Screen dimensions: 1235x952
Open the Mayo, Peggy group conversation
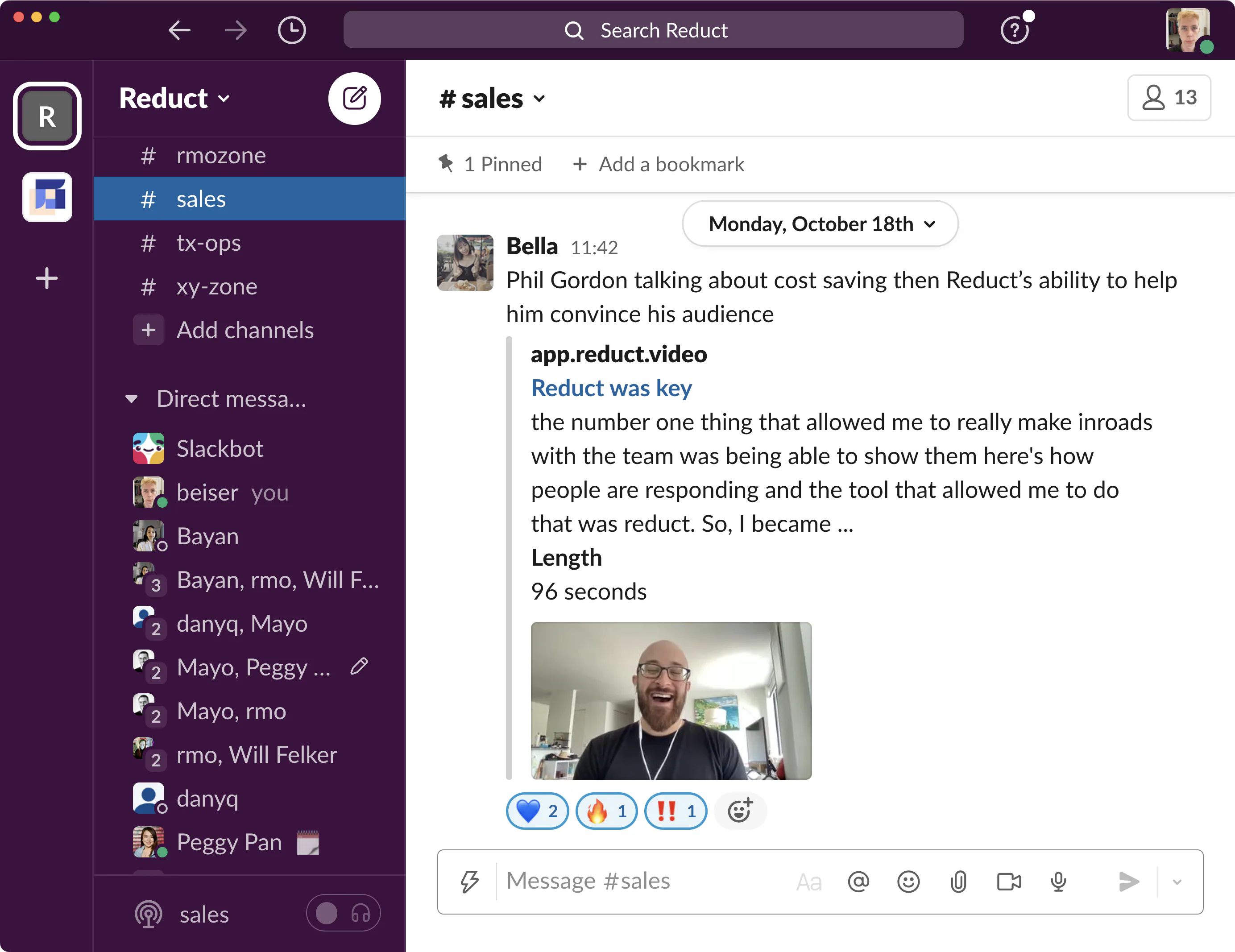click(249, 667)
